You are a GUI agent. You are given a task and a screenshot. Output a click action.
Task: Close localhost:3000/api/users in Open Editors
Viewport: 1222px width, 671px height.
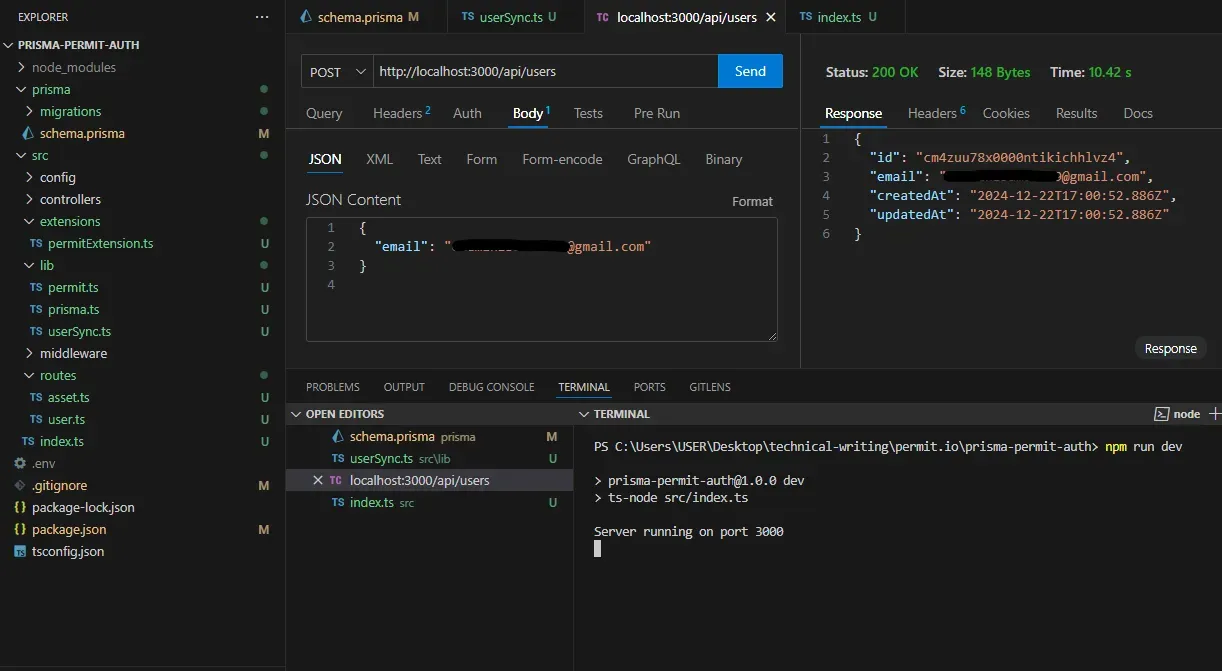318,480
